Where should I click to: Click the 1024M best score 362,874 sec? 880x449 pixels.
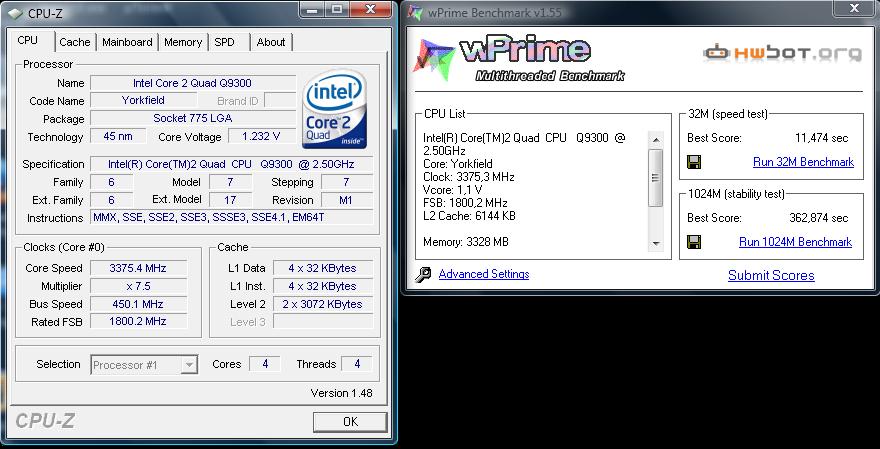(x=819, y=218)
